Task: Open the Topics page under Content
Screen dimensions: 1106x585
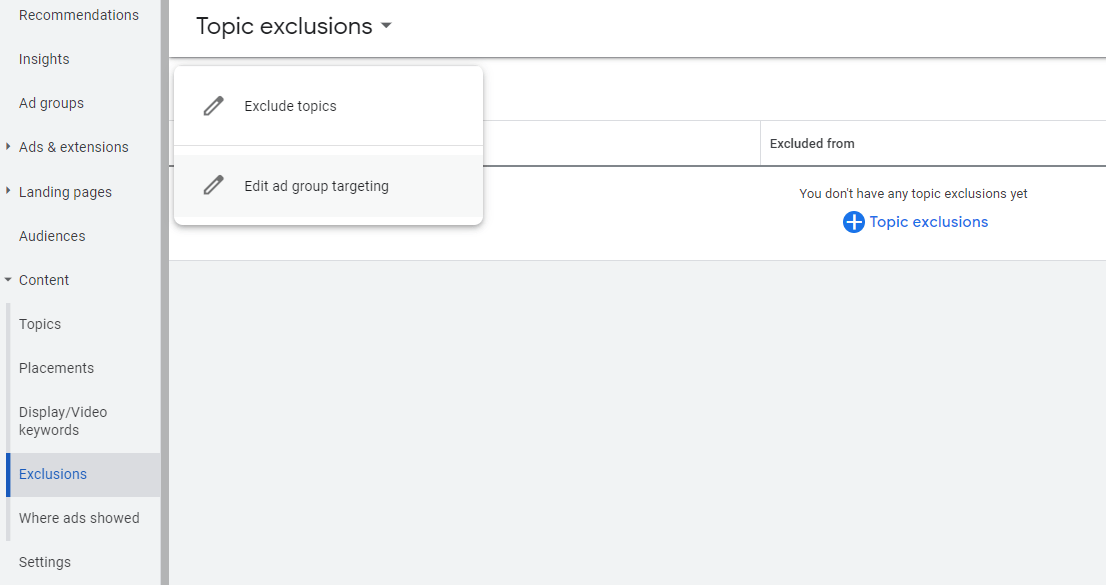Action: 40,323
